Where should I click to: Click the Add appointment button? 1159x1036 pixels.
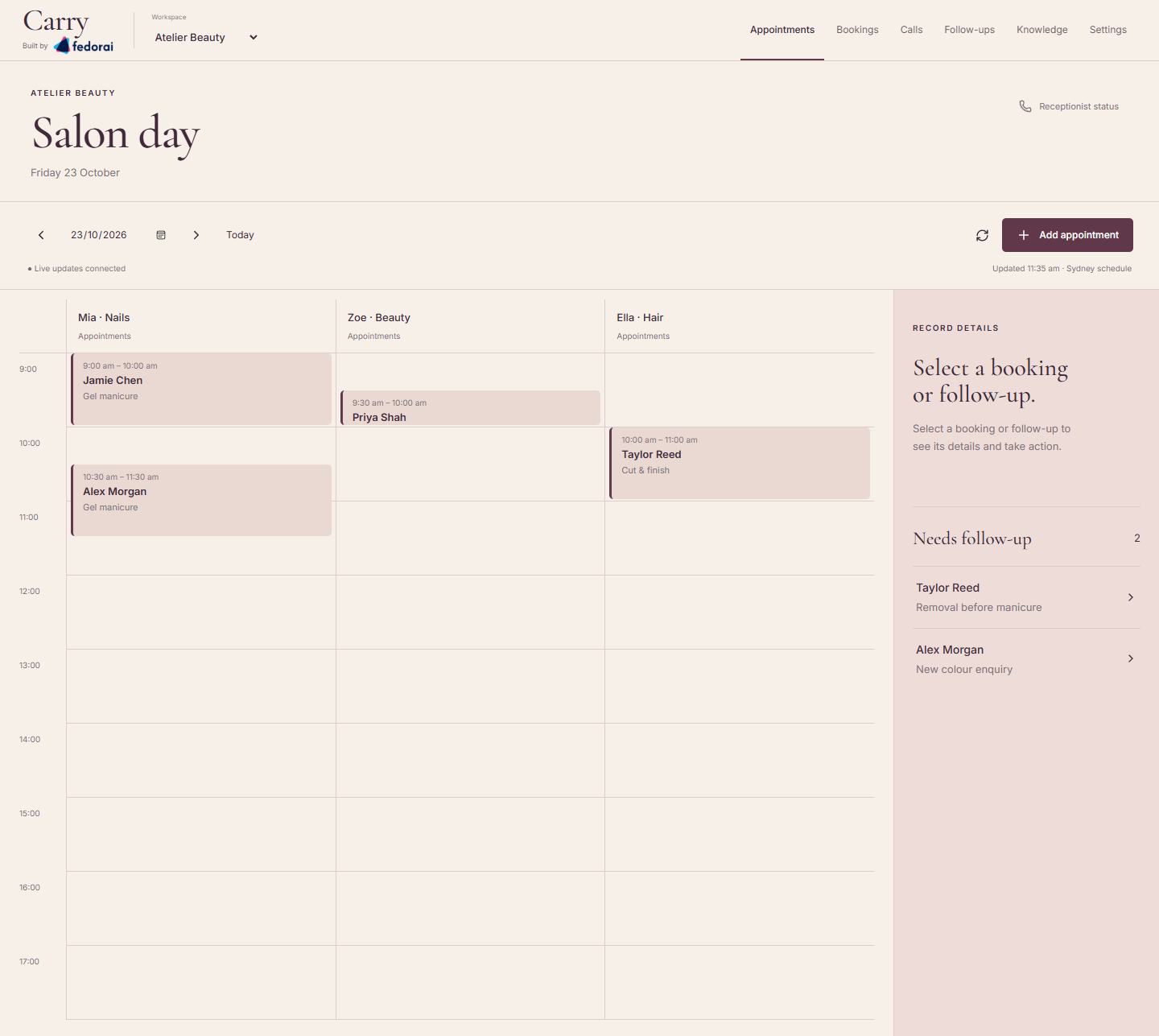point(1067,235)
